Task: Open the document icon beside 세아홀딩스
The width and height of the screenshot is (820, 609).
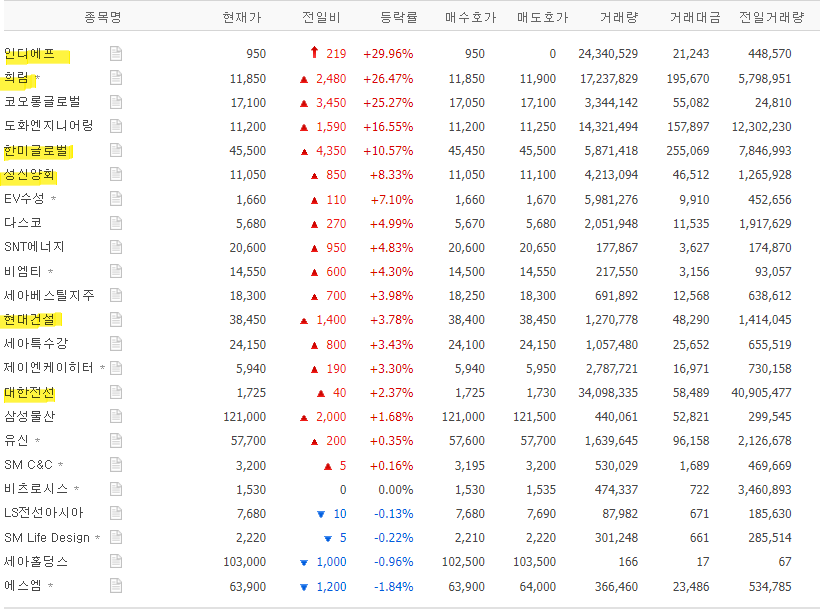Action: click(116, 561)
